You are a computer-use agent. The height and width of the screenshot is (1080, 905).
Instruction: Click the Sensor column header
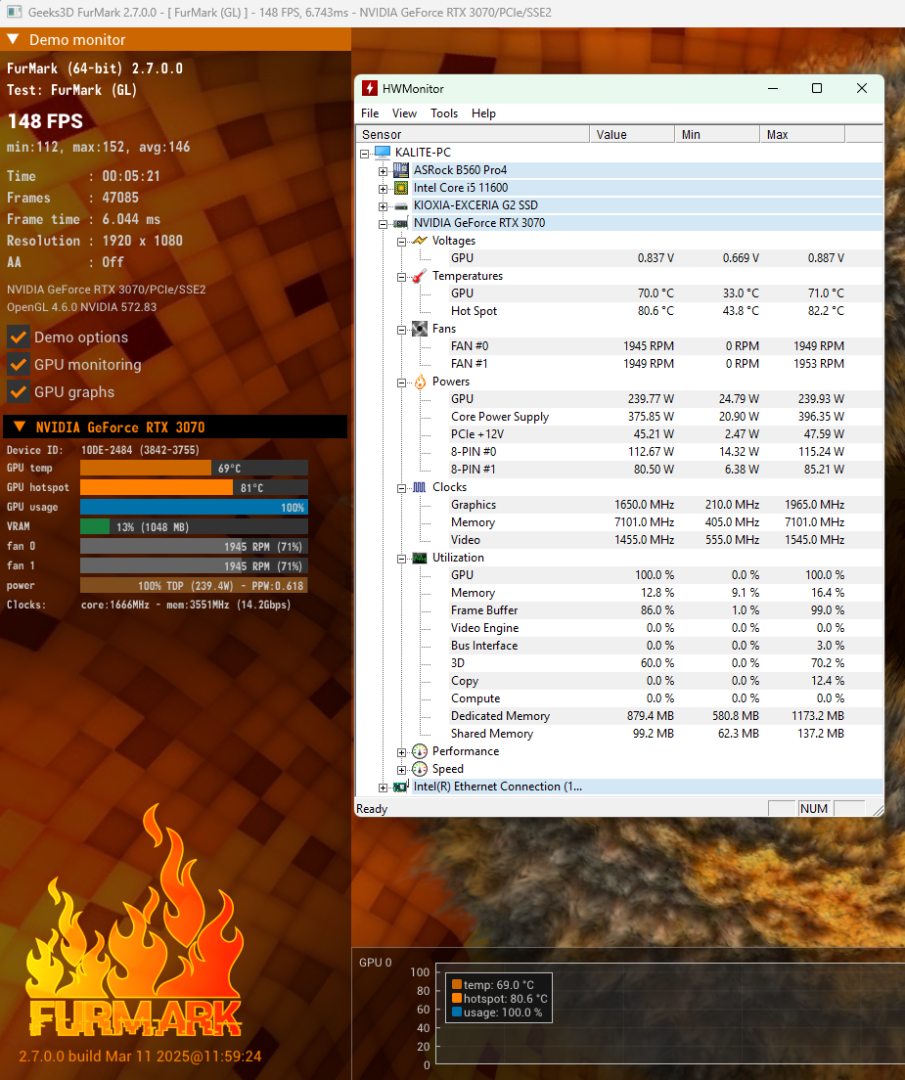pyautogui.click(x=472, y=134)
